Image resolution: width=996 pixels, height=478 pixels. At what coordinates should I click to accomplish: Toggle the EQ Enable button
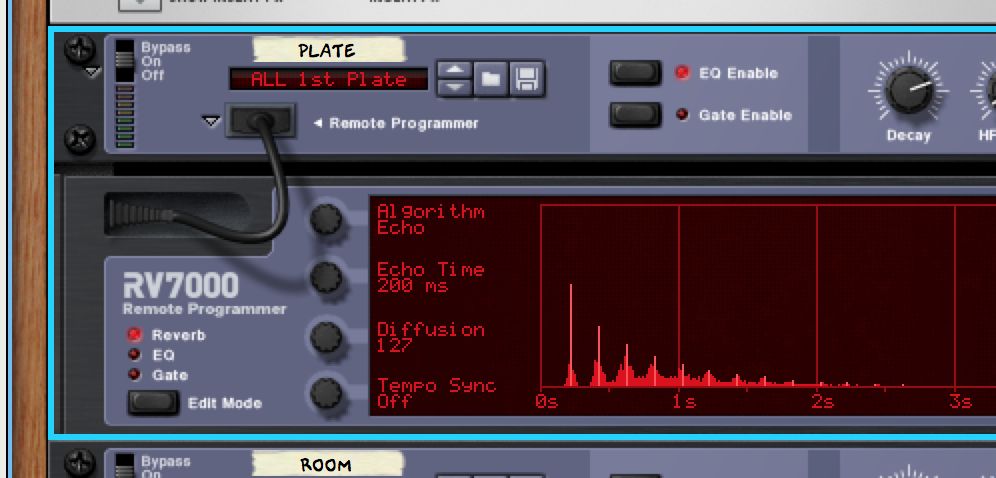click(635, 73)
